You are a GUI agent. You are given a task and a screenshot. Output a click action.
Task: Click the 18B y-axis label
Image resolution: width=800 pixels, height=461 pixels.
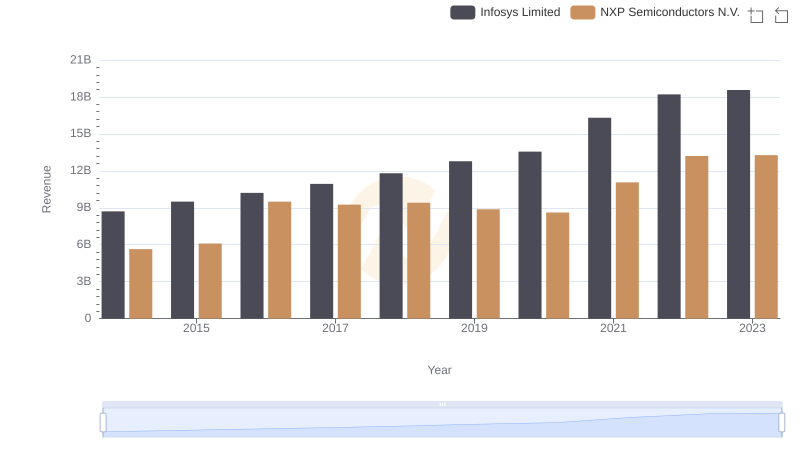pos(81,97)
